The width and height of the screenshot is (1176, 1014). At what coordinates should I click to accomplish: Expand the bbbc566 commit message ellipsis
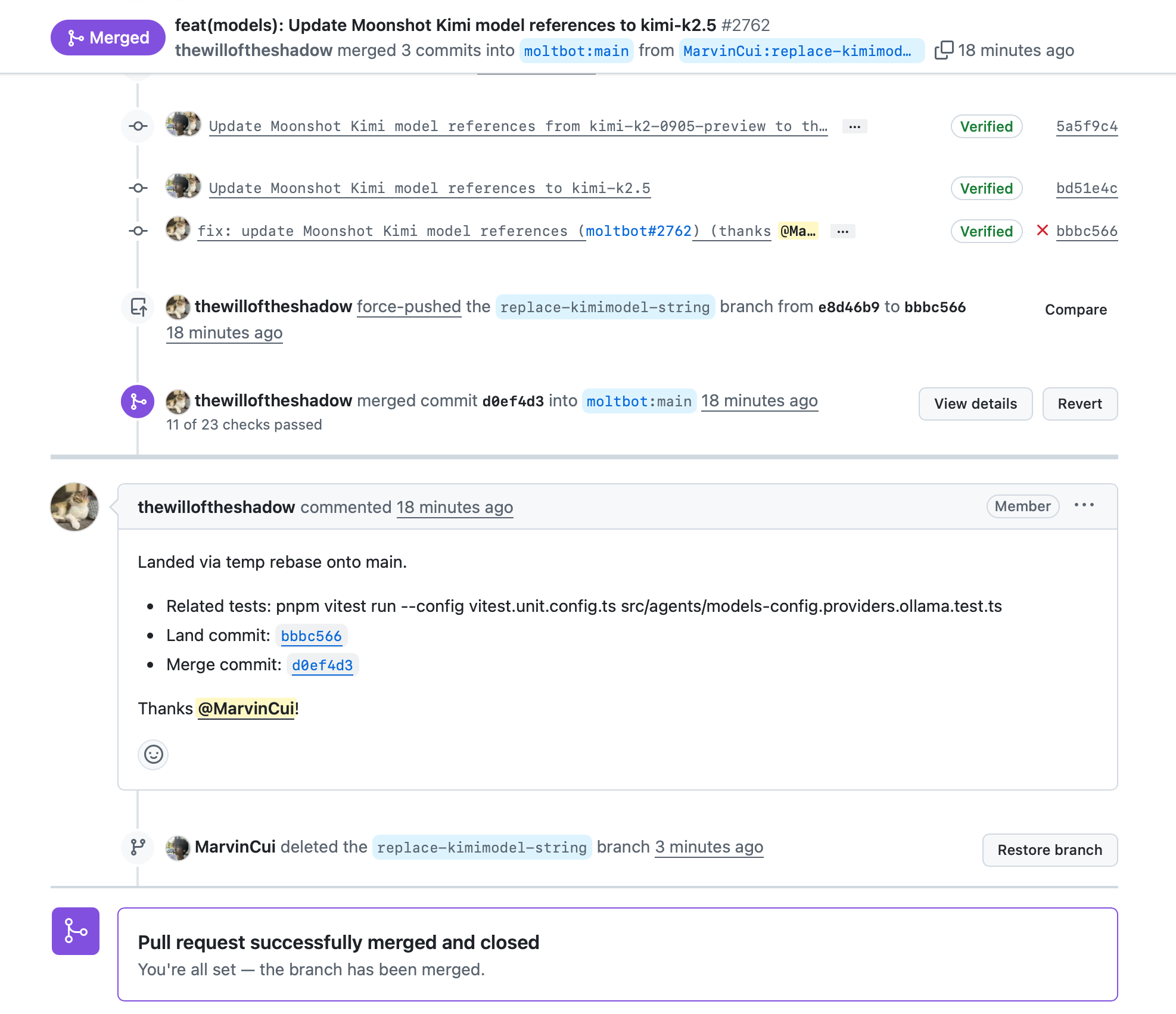842,231
